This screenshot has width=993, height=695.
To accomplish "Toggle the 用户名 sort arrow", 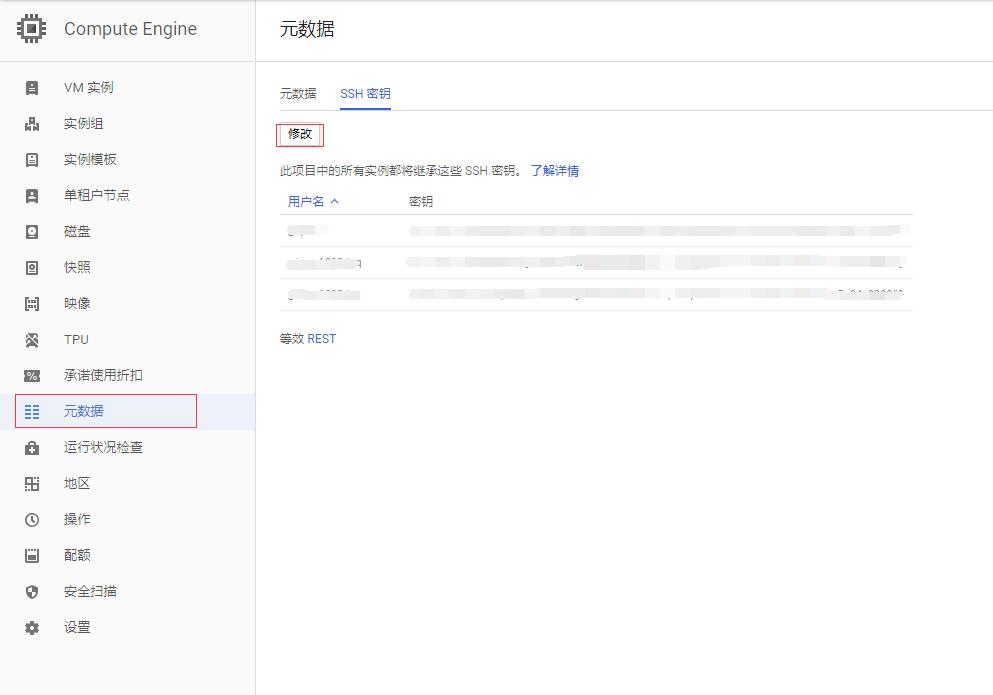I will [334, 201].
